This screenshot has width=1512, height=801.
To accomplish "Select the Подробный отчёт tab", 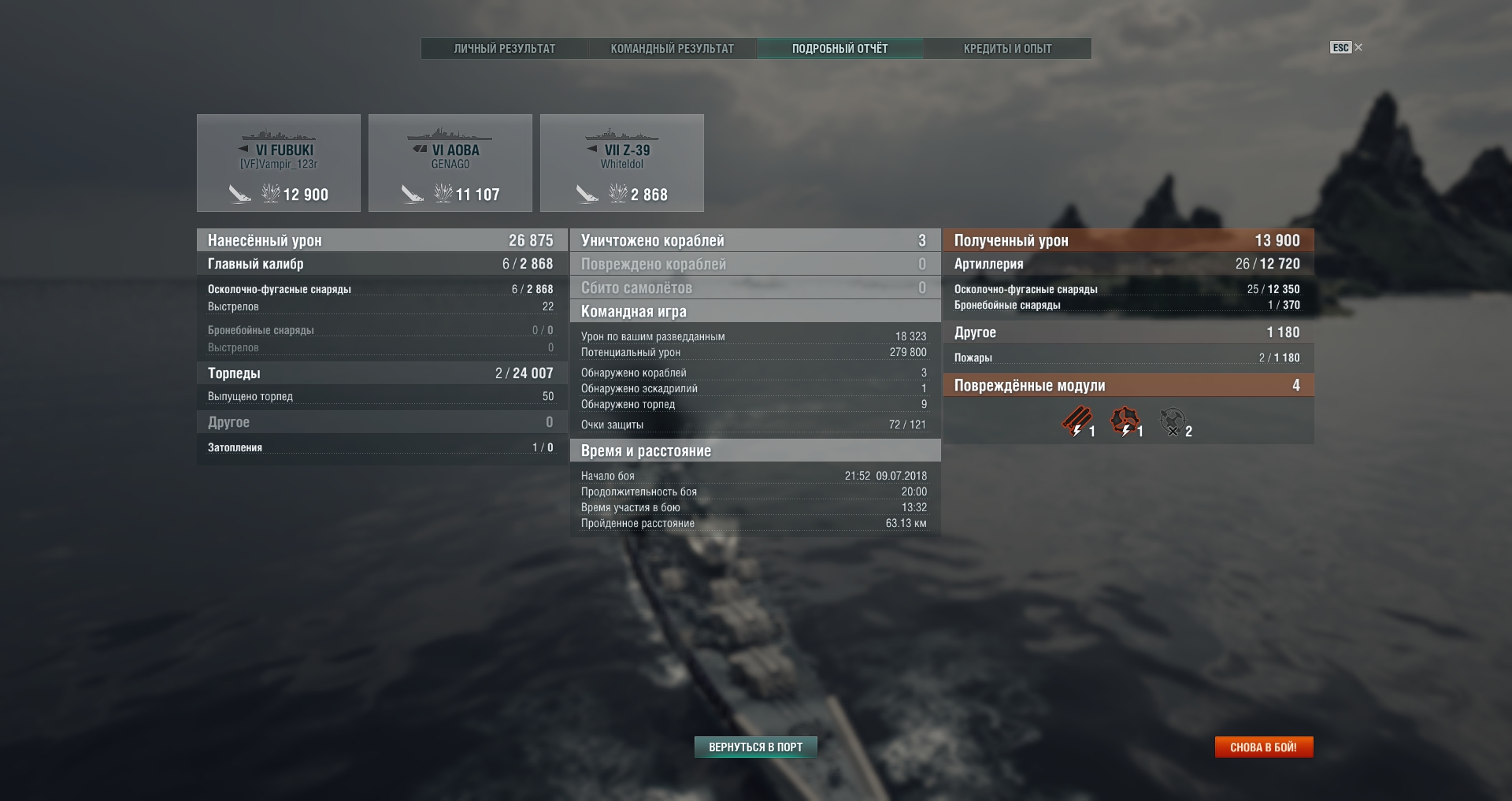I will [x=839, y=49].
